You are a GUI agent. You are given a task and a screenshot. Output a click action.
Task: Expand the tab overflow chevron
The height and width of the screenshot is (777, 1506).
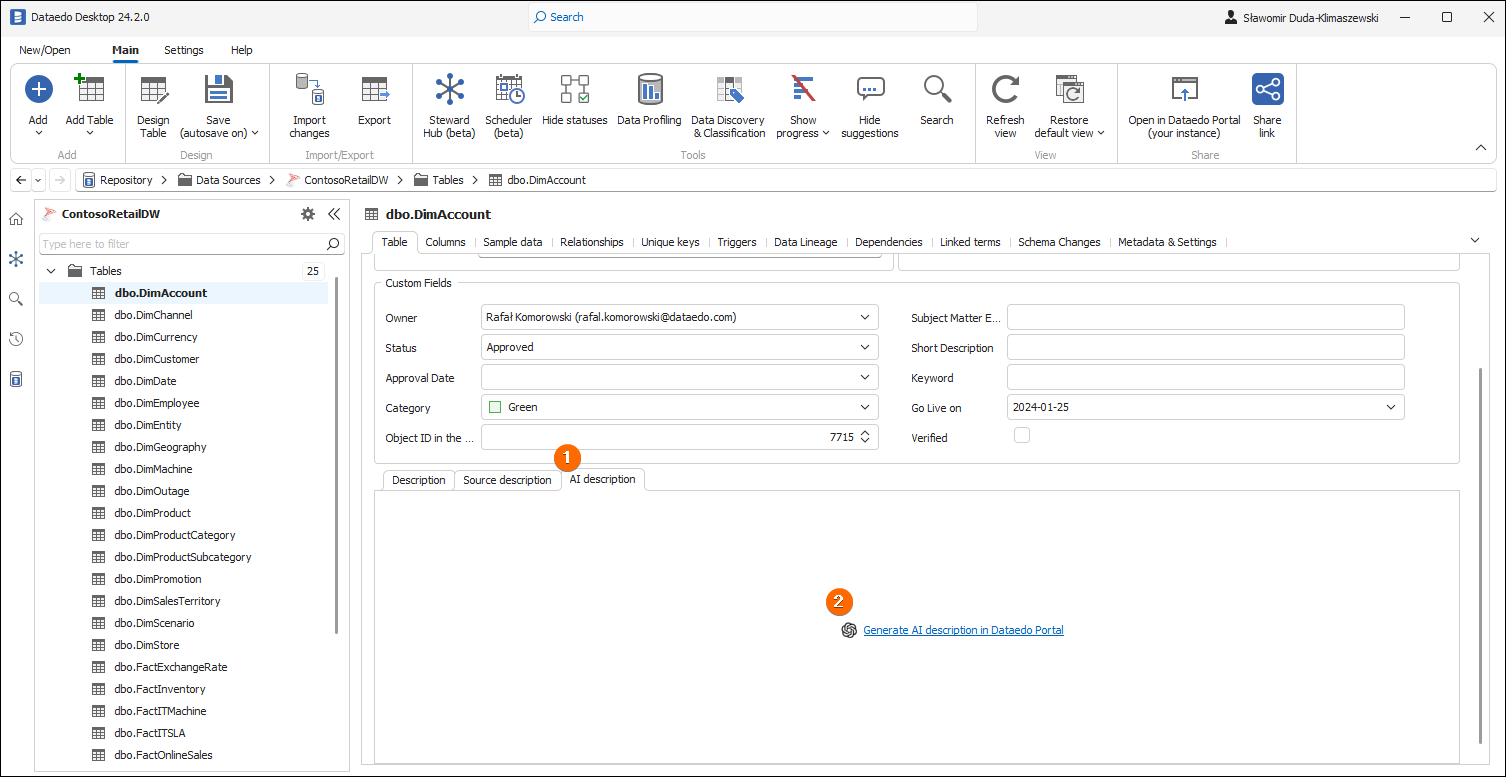(1475, 240)
